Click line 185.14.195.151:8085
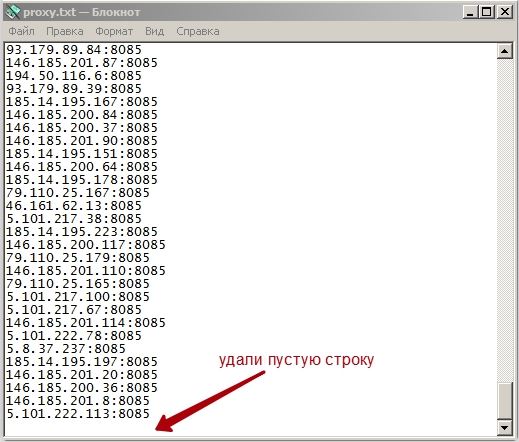This screenshot has height=442, width=519. pyautogui.click(x=82, y=154)
